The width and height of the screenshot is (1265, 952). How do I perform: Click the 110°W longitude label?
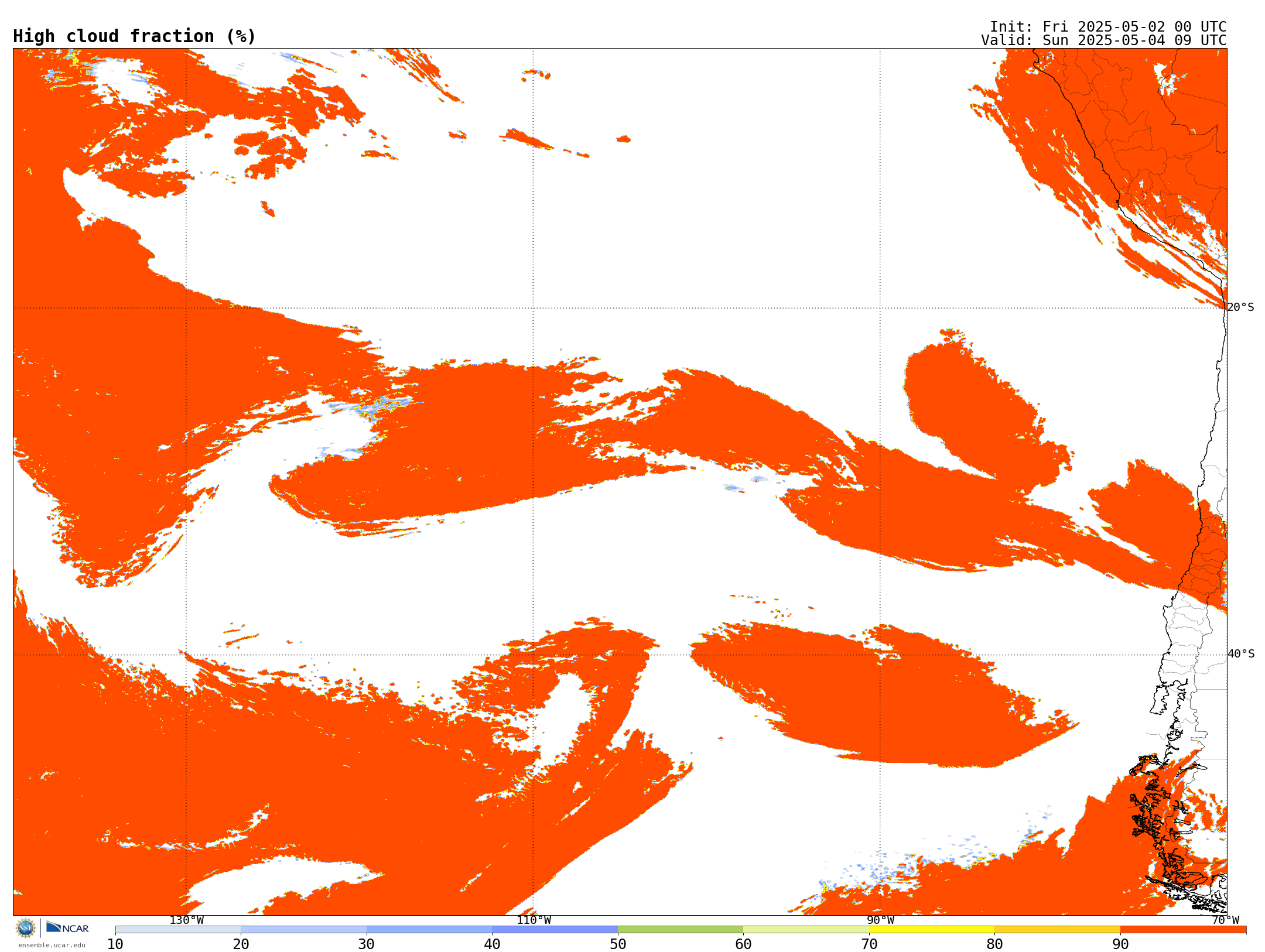click(x=534, y=920)
